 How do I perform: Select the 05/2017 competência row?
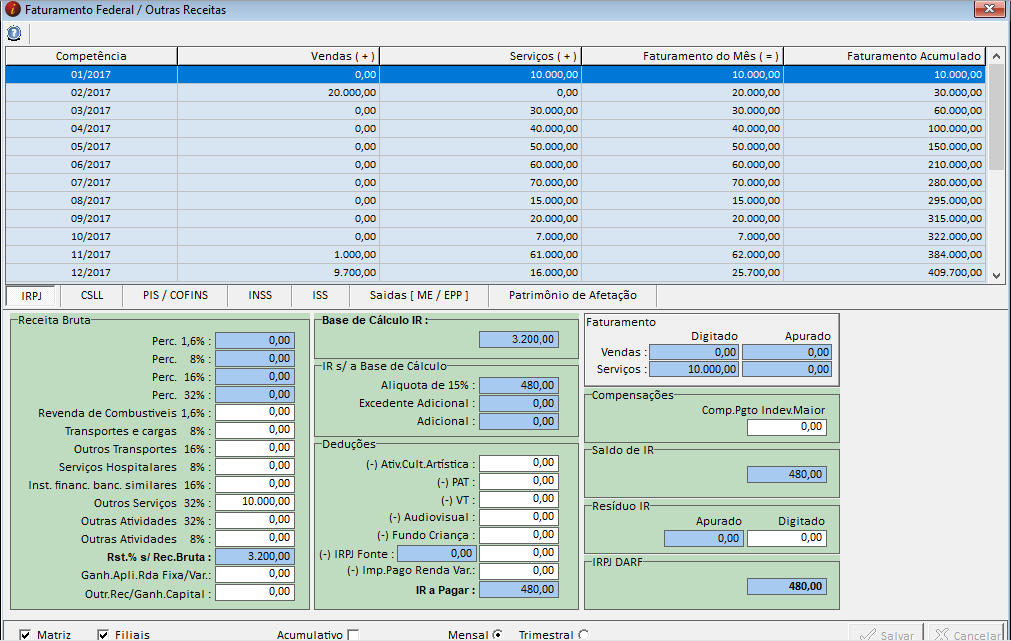495,147
